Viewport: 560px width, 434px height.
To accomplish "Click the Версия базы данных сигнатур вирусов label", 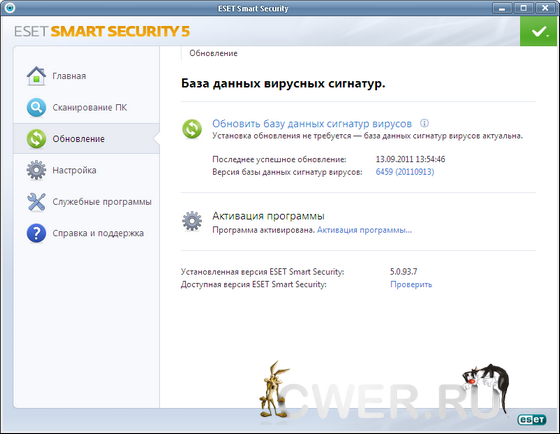I will 287,172.
